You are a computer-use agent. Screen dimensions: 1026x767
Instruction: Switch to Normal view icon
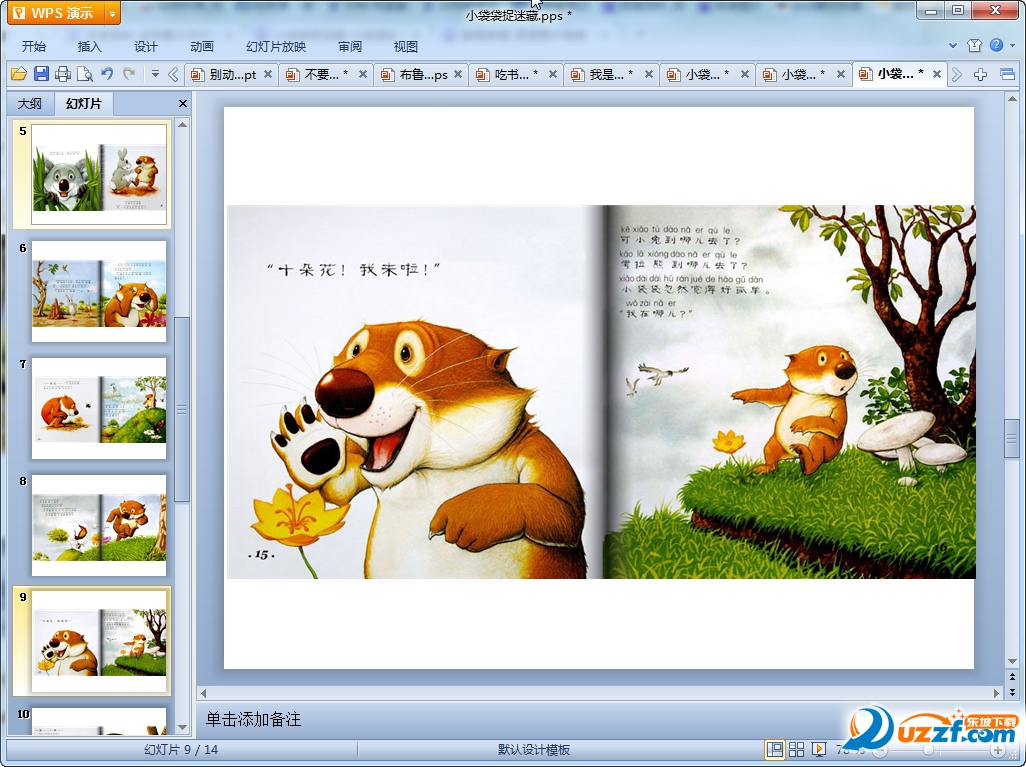coord(775,749)
